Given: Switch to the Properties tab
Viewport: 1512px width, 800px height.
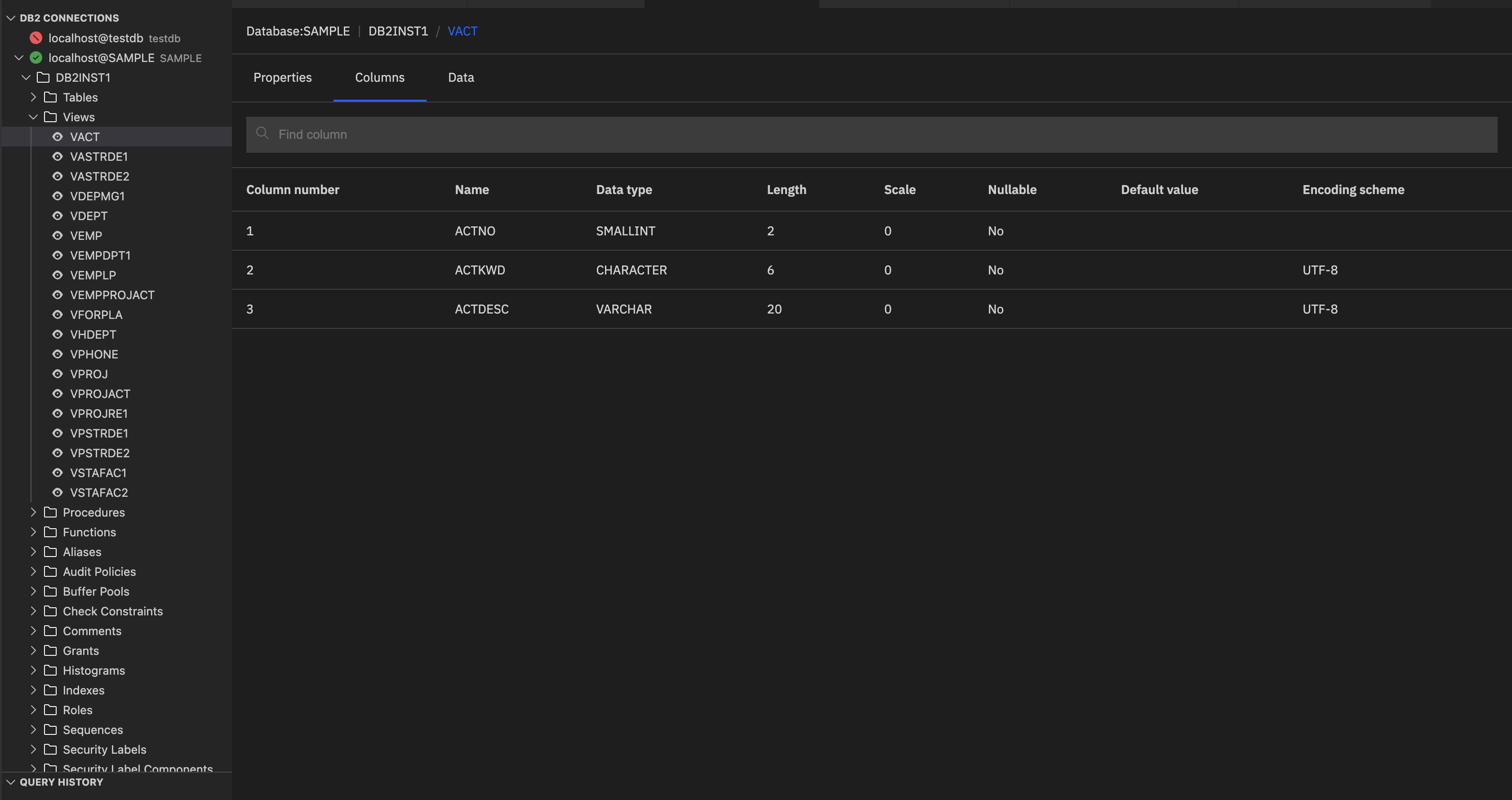Looking at the screenshot, I should click(x=282, y=77).
